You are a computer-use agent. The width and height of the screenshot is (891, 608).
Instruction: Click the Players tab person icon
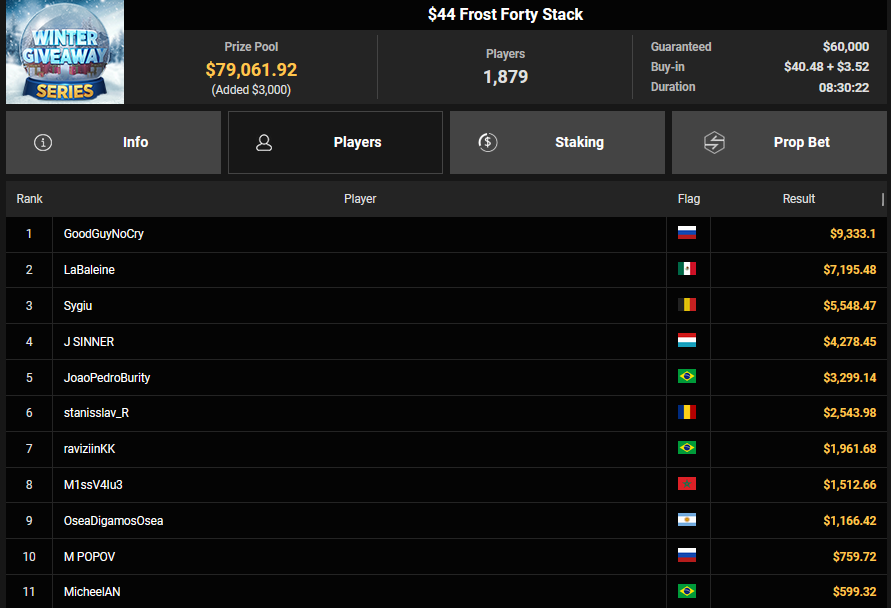[264, 142]
